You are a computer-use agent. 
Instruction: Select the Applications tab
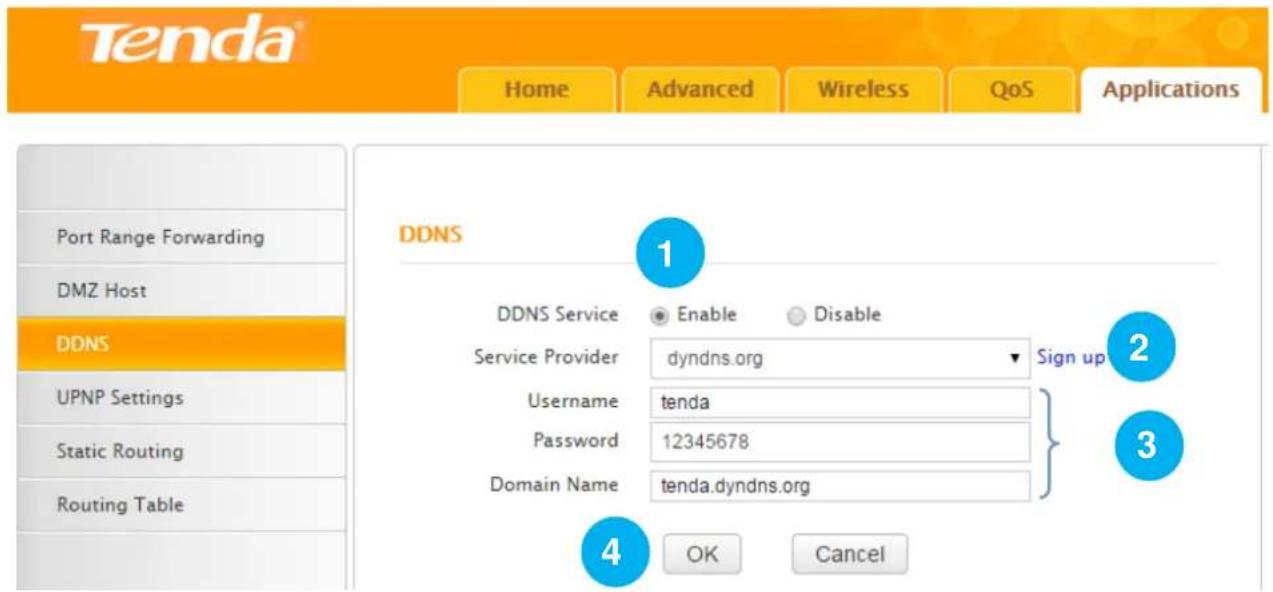1170,90
